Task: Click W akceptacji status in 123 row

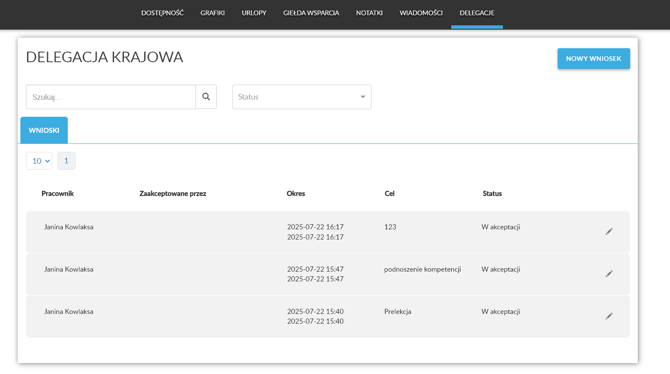Action: coord(501,227)
